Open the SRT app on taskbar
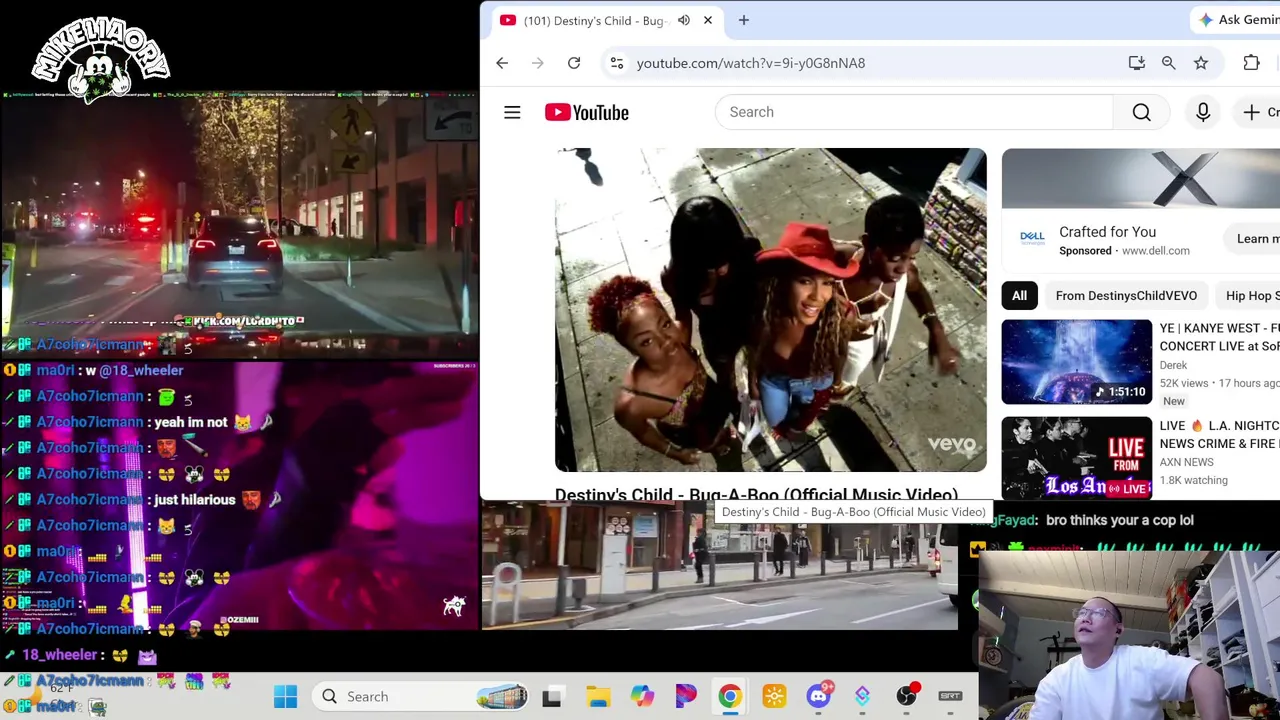This screenshot has width=1280, height=720. click(x=950, y=696)
